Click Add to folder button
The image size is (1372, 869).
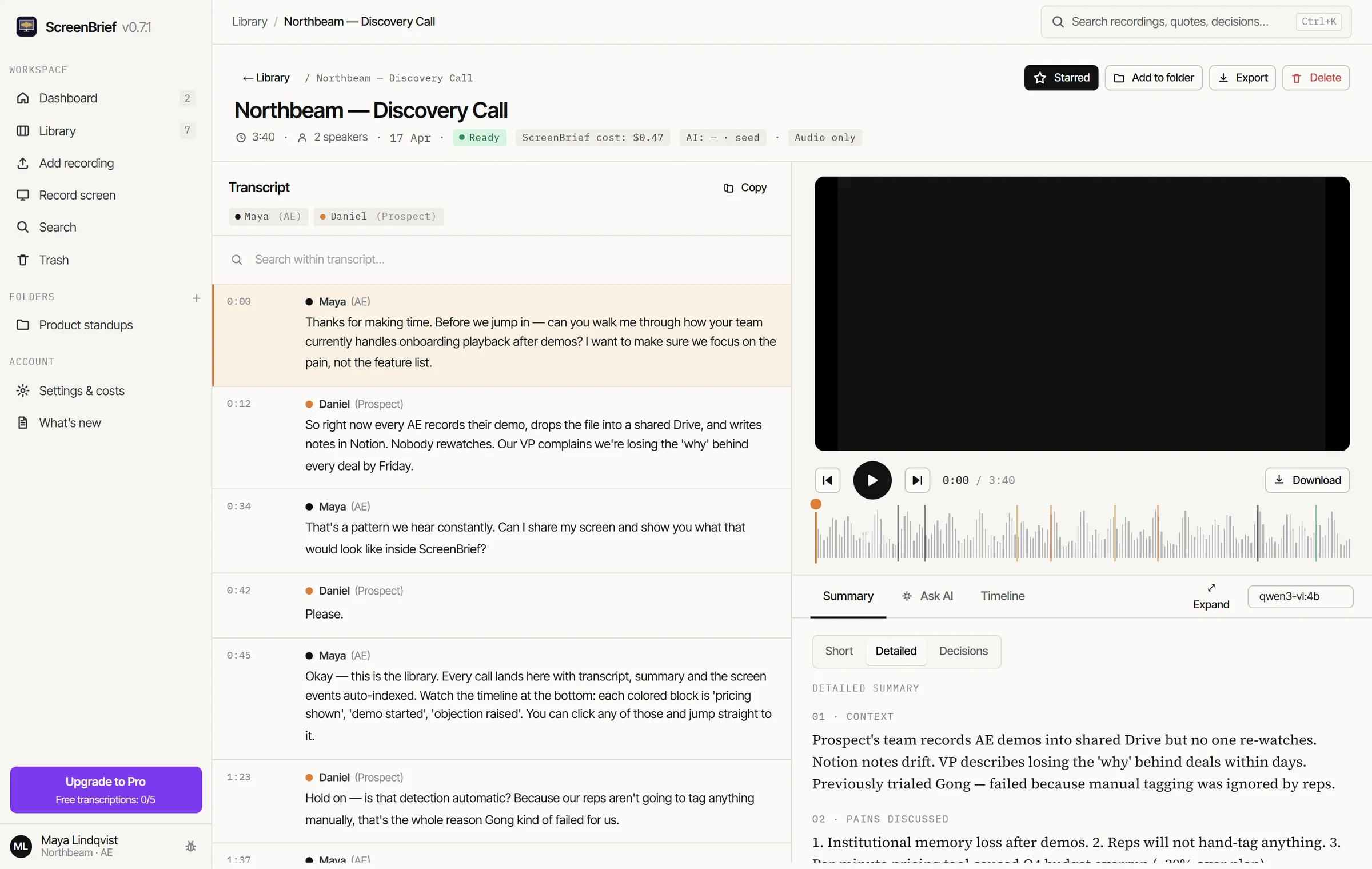pos(1154,78)
